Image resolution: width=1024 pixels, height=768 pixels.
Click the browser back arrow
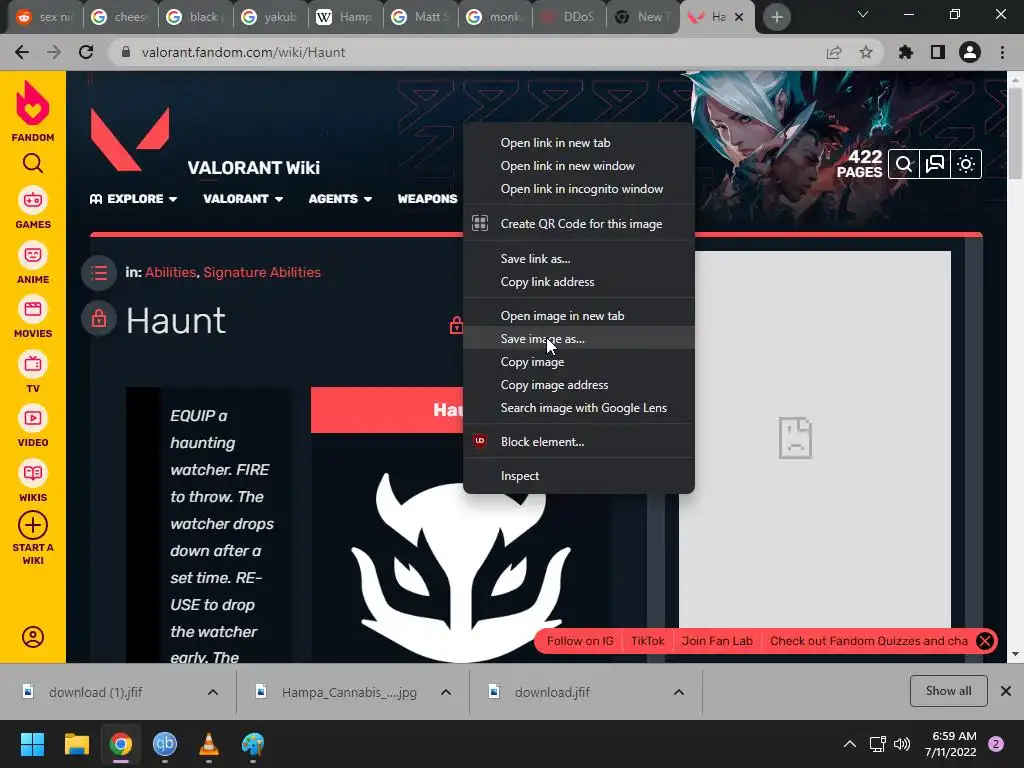[x=22, y=52]
